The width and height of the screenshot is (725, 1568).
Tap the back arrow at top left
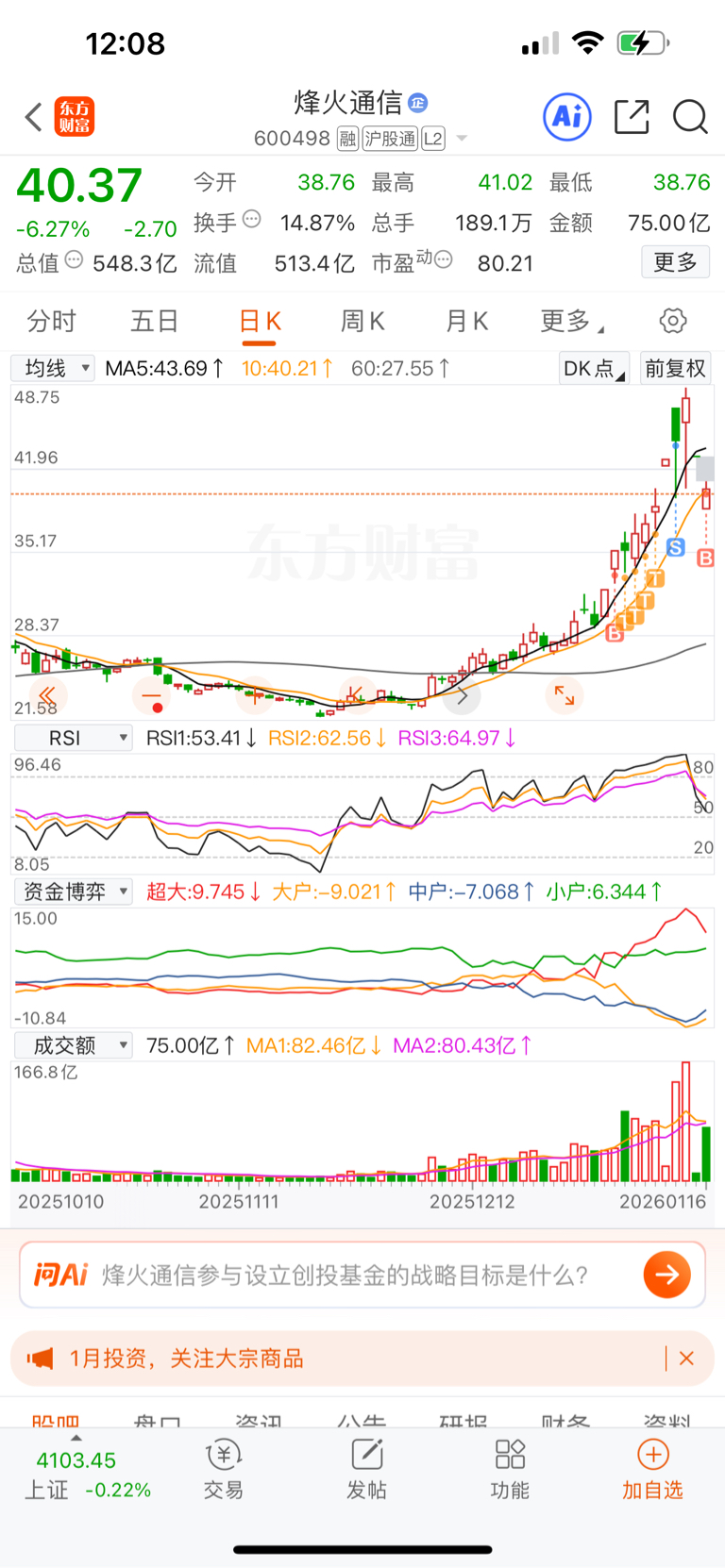[34, 117]
